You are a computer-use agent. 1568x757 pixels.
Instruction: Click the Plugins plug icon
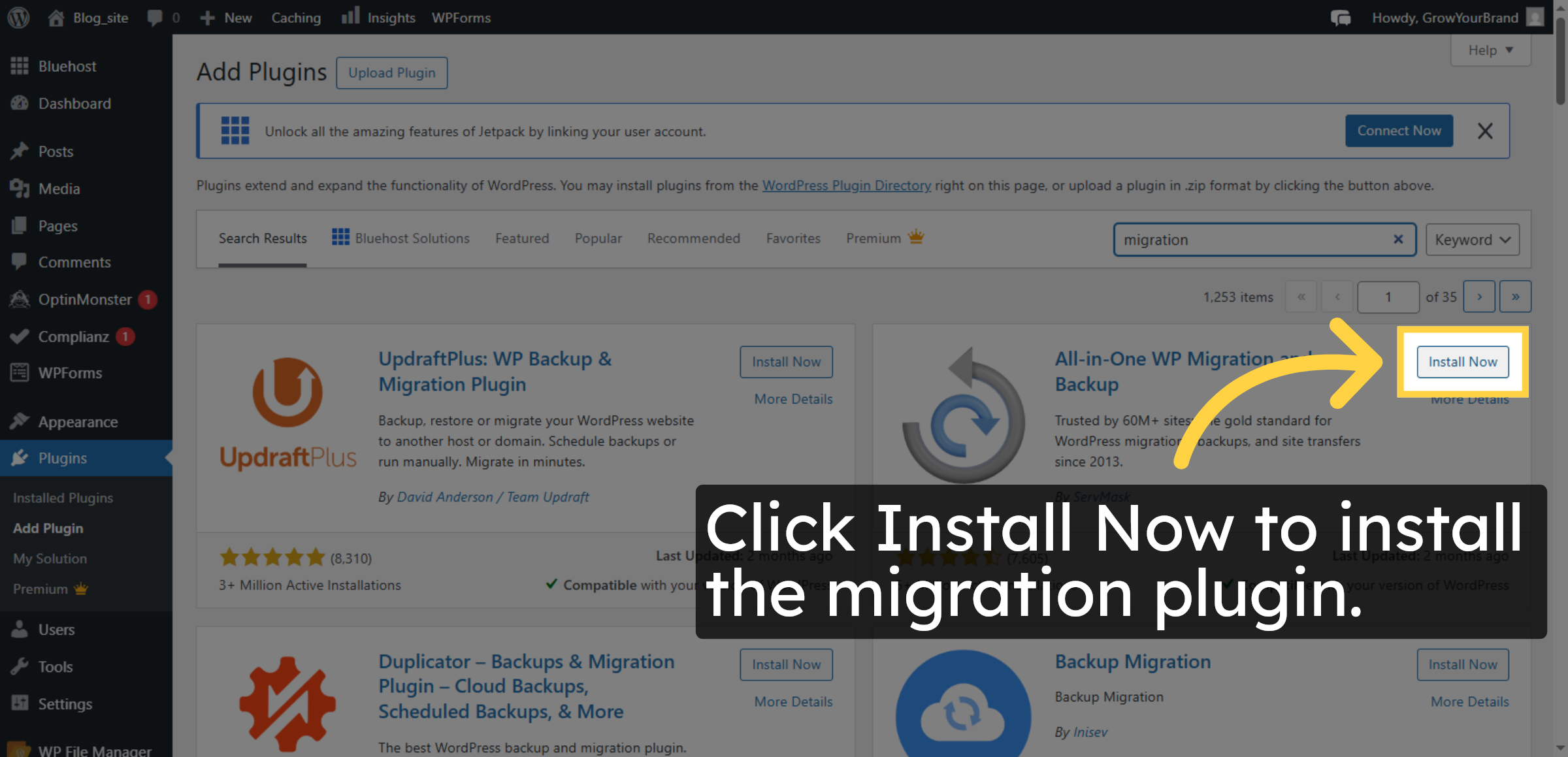pos(20,458)
